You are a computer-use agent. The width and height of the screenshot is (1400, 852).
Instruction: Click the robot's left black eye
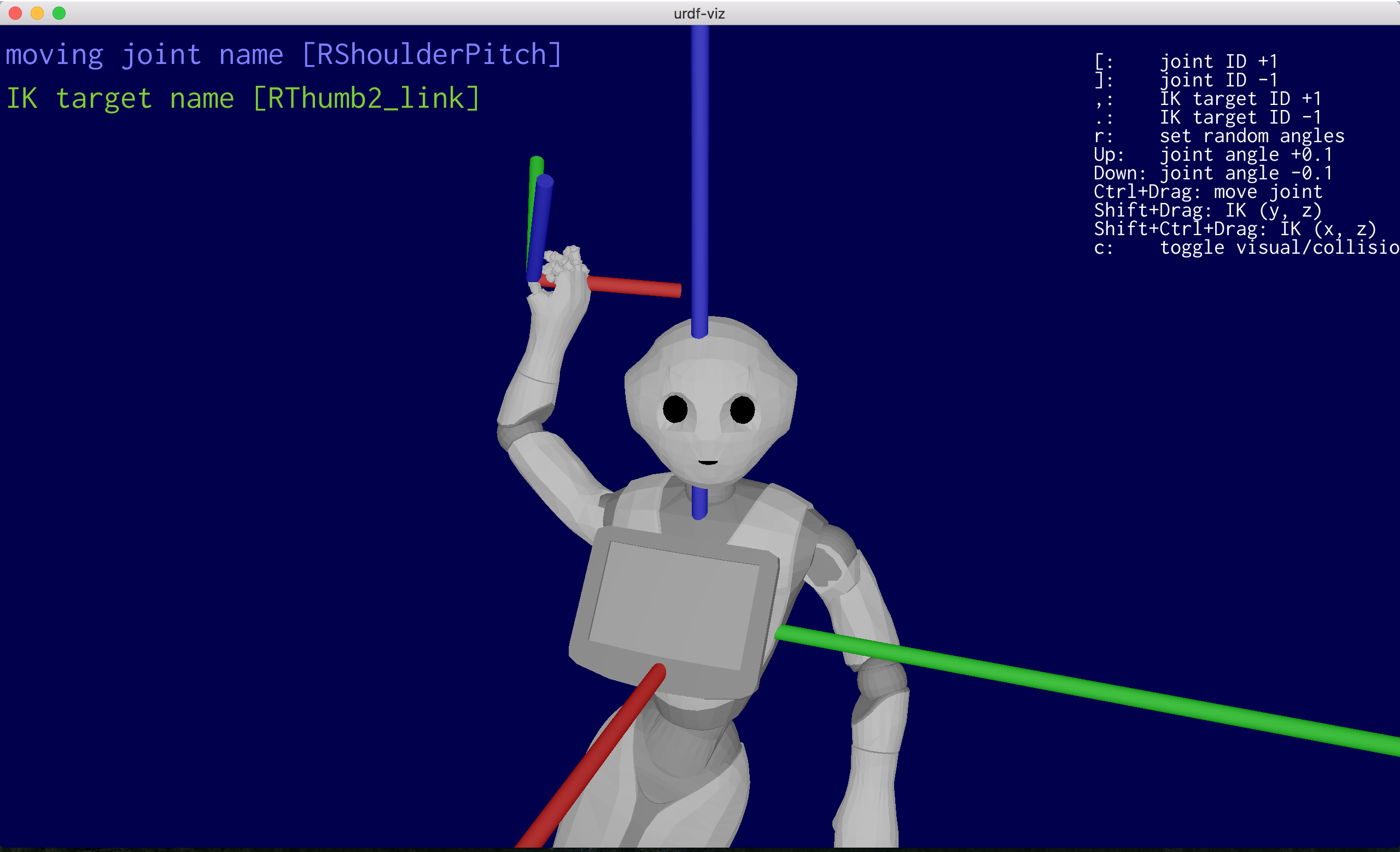point(675,409)
